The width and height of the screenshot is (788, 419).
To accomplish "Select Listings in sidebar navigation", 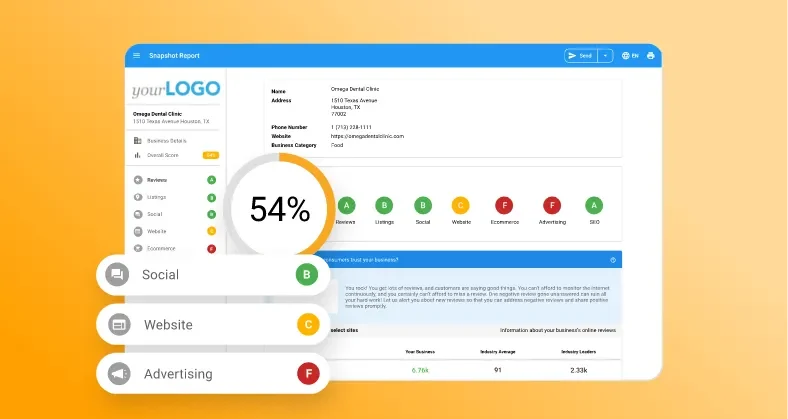I will (156, 197).
